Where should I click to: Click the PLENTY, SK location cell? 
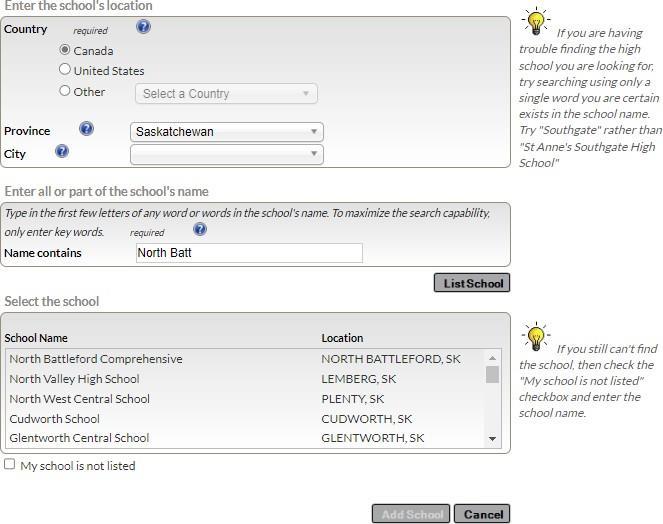353,399
